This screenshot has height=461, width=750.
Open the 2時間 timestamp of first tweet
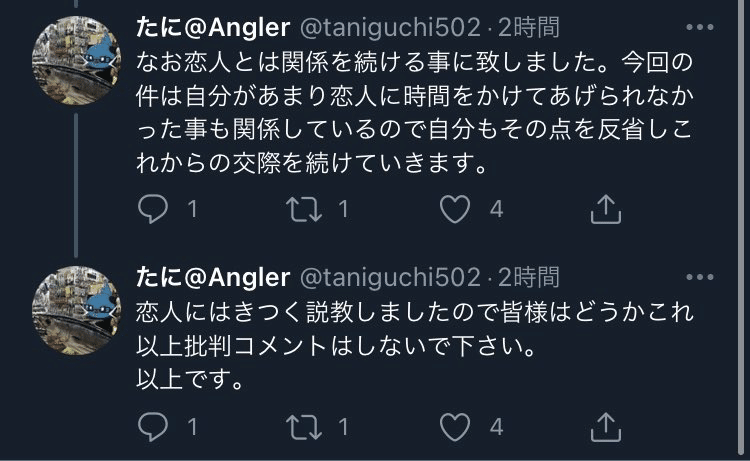[x=529, y=27]
